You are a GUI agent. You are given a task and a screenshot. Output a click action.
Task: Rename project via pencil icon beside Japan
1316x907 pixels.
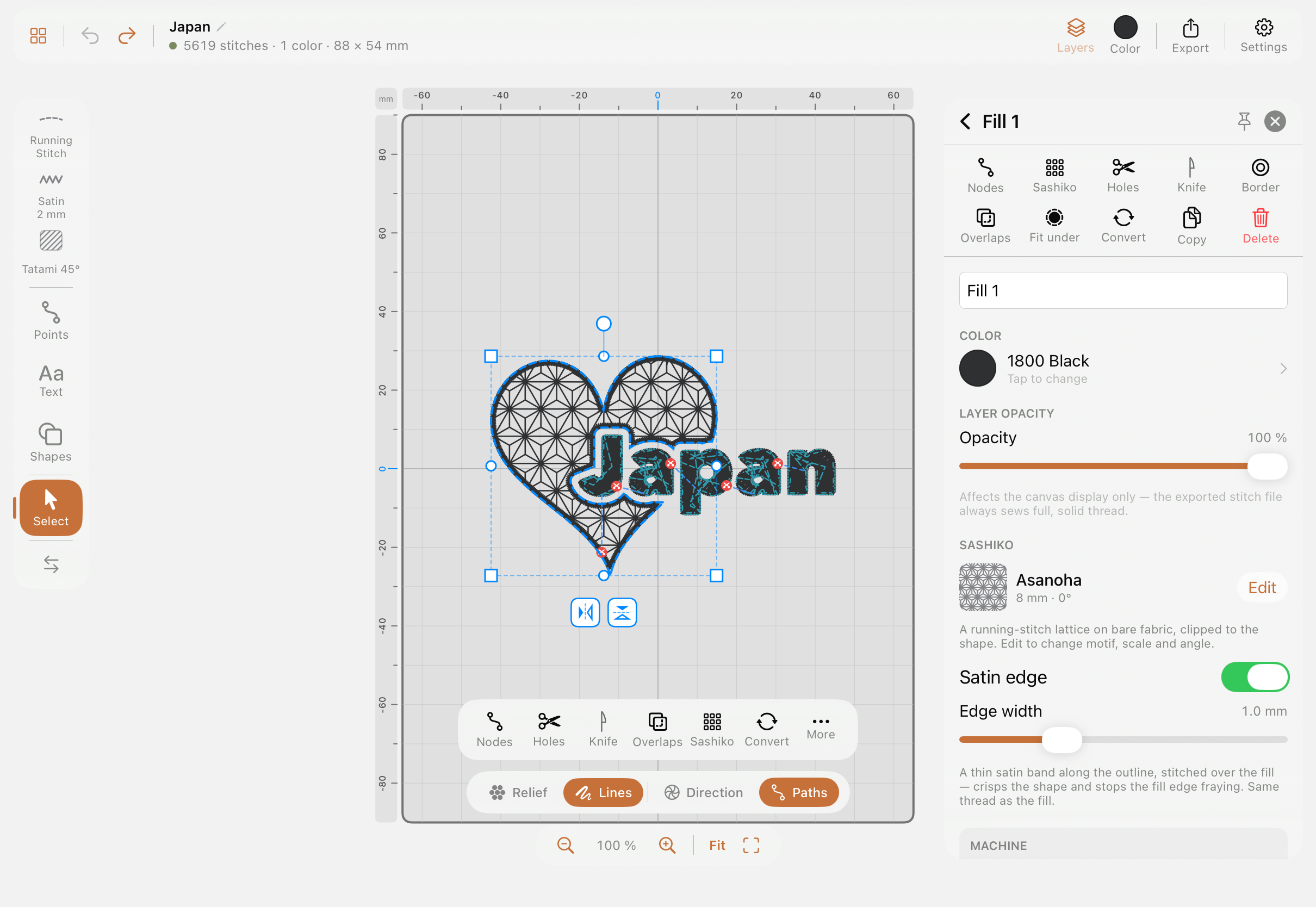pos(222,27)
